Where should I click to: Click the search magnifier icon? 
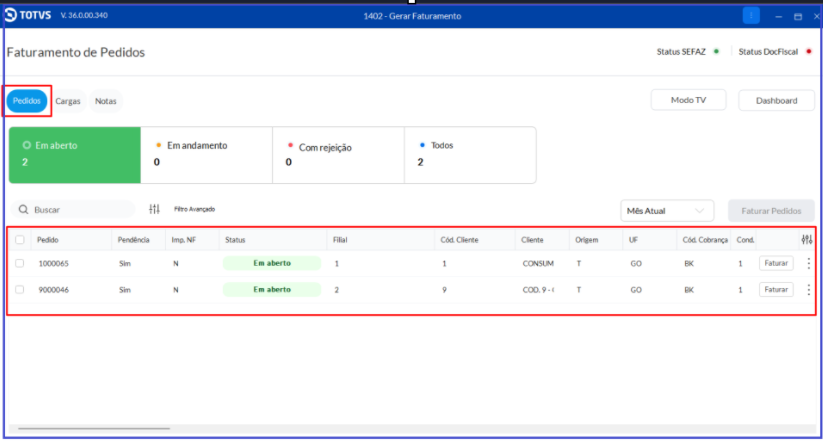click(x=23, y=209)
